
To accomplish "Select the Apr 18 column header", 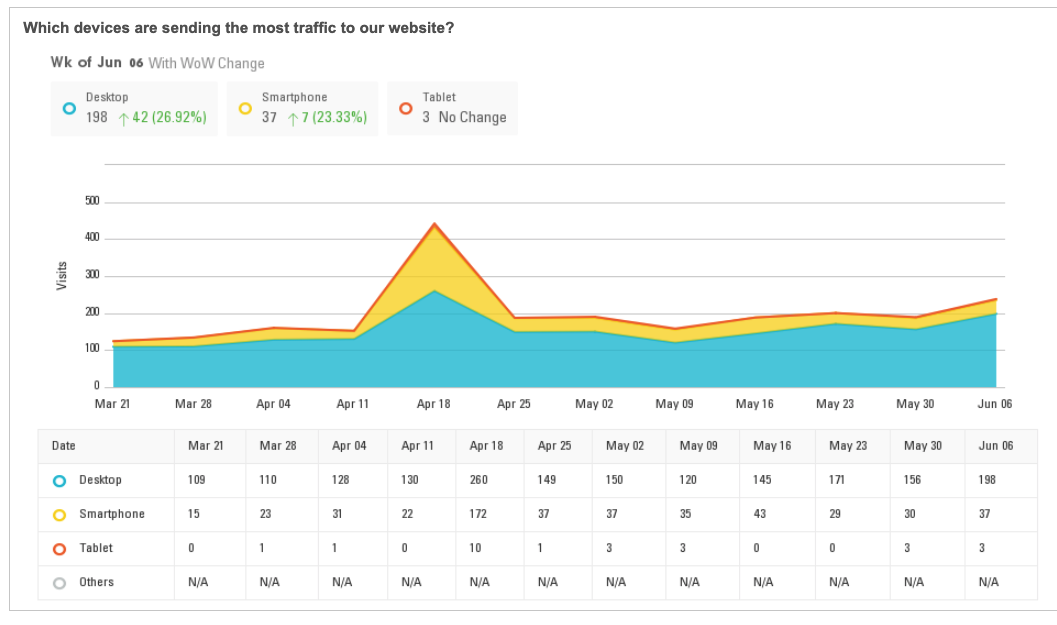I will coord(489,446).
